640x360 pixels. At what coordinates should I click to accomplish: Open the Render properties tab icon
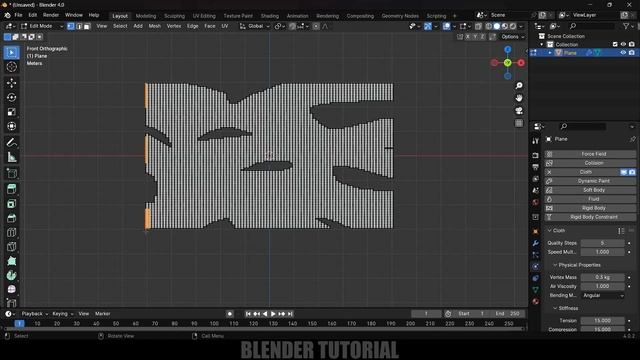[536, 156]
